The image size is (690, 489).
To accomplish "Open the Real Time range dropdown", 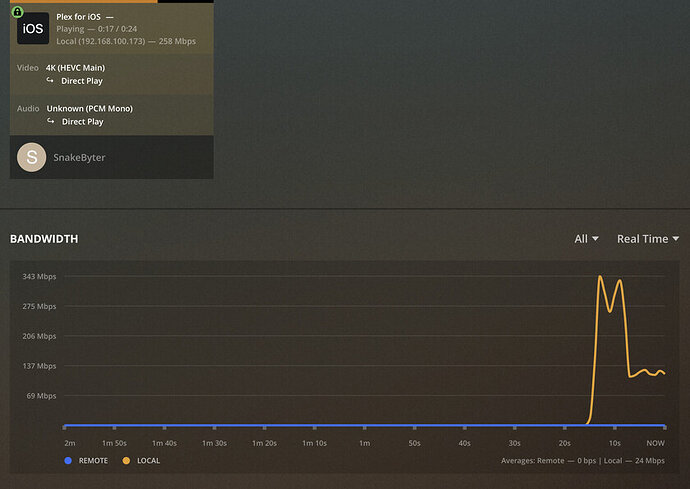I will pyautogui.click(x=648, y=239).
